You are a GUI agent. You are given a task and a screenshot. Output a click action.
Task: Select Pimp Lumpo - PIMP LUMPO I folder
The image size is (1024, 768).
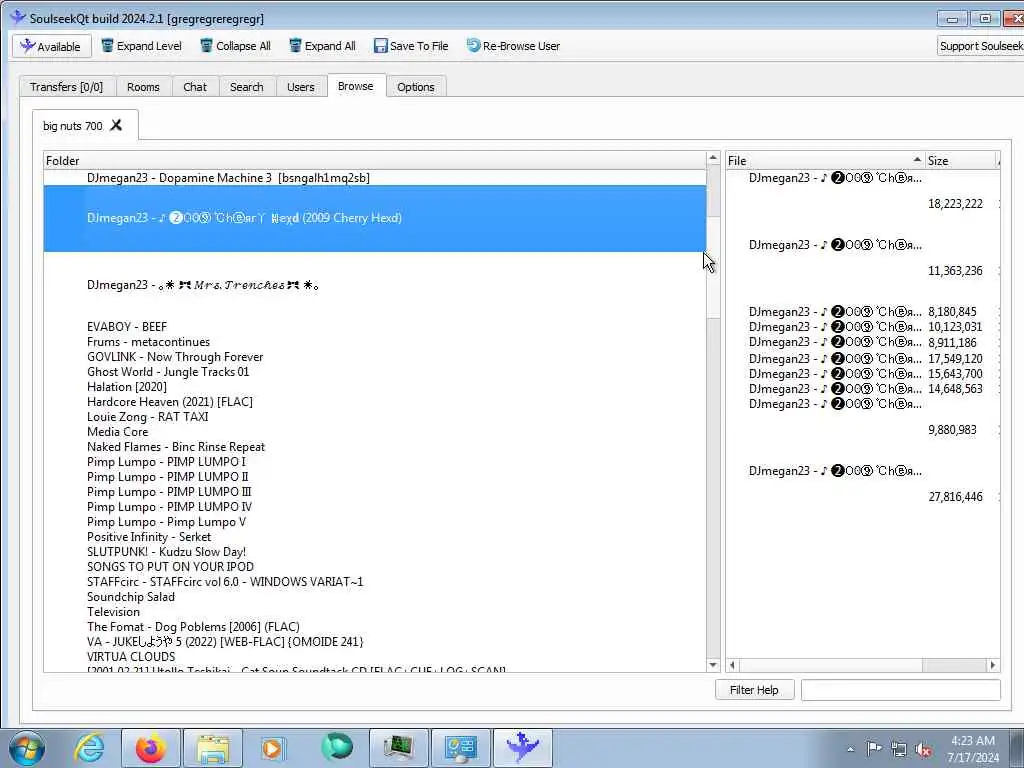tap(167, 462)
